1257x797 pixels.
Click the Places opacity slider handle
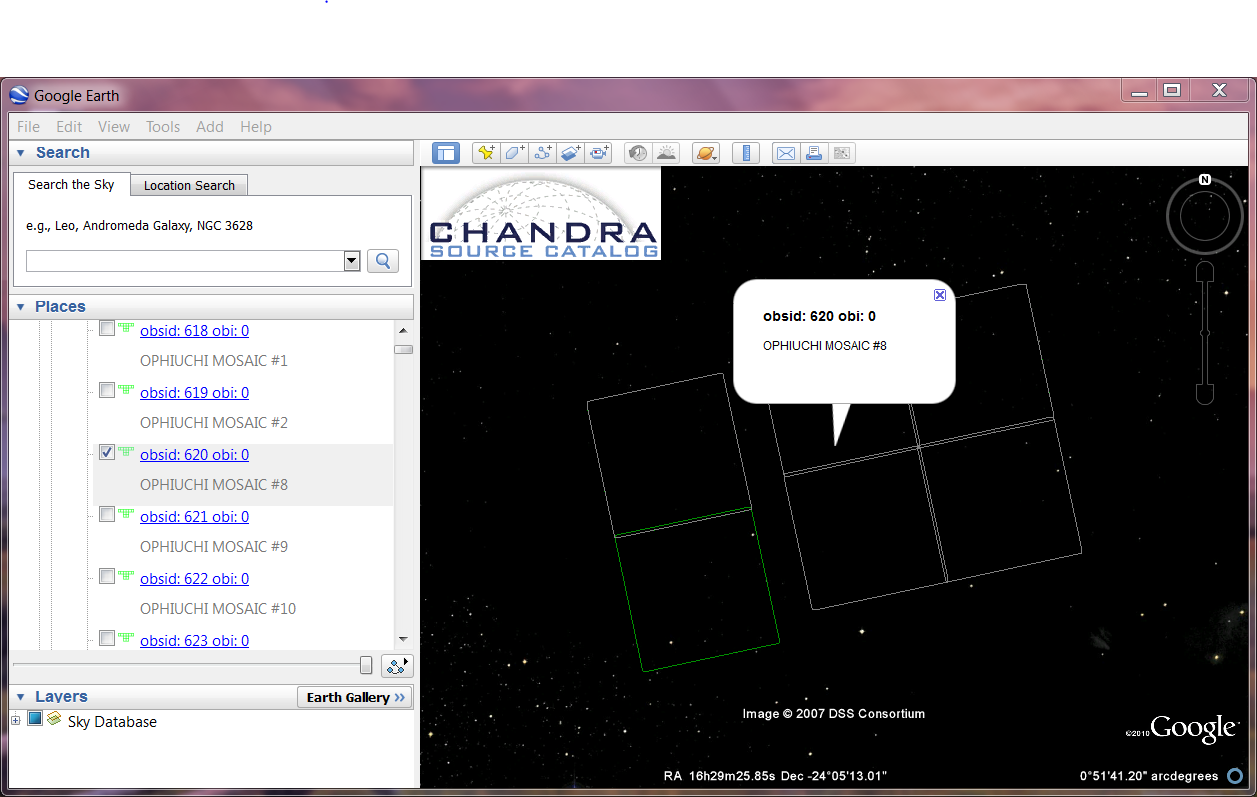(366, 666)
